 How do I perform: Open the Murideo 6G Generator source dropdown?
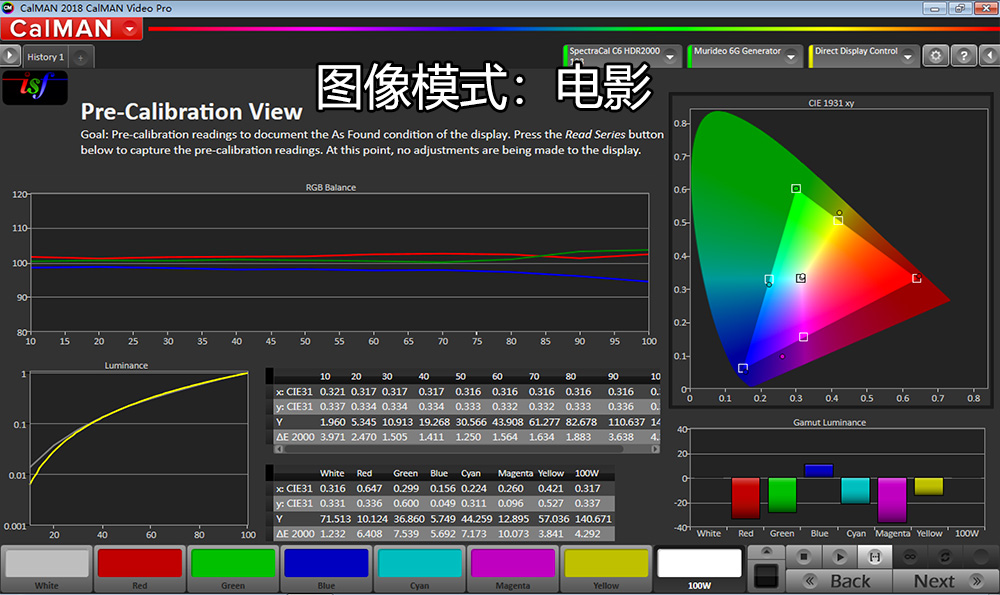[x=791, y=56]
